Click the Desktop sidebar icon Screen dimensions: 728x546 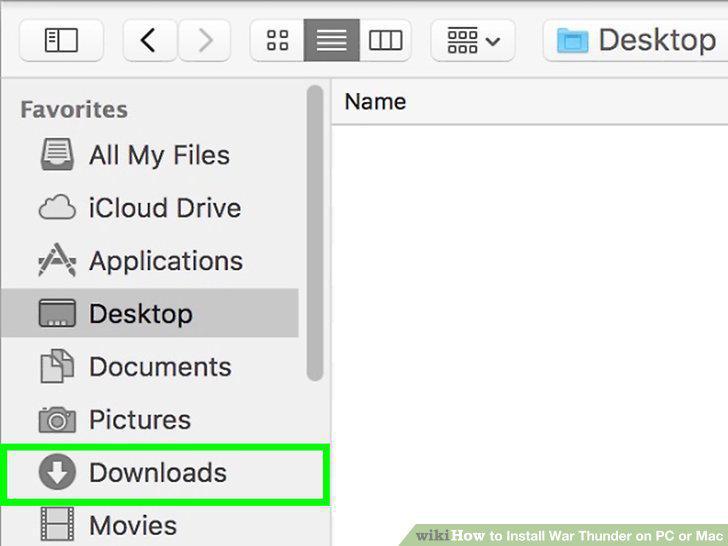tap(57, 313)
